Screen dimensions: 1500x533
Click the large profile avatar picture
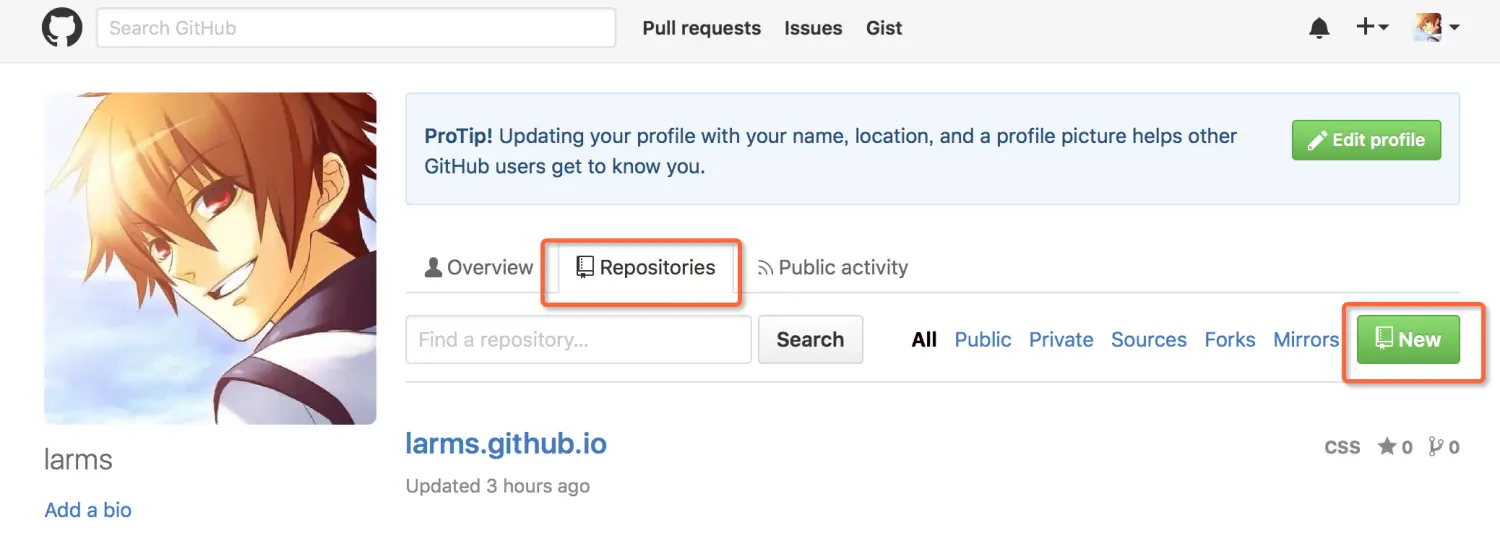[210, 259]
